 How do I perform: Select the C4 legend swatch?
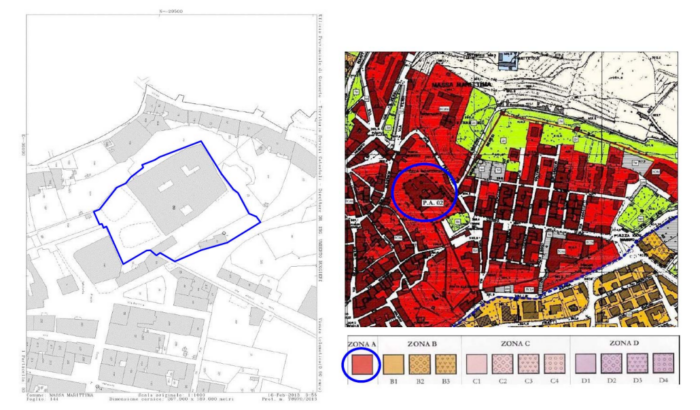click(x=556, y=365)
